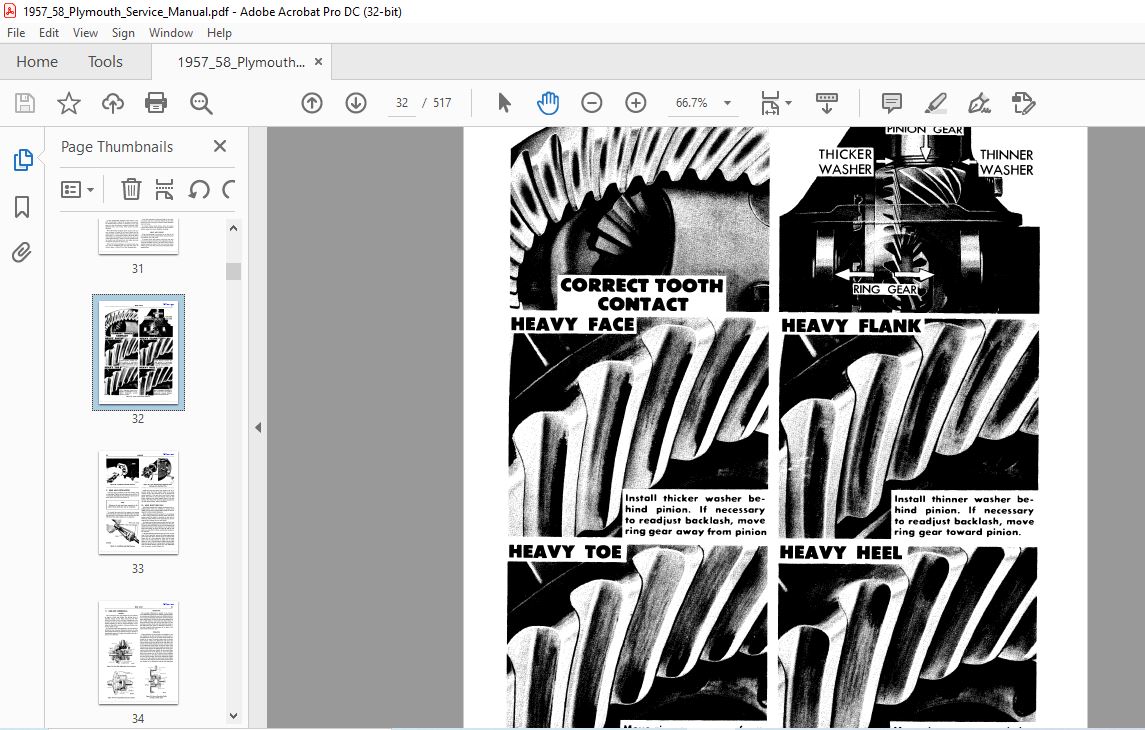1145x730 pixels.
Task: Open the Bookmarks sidebar panel
Action: click(x=22, y=207)
